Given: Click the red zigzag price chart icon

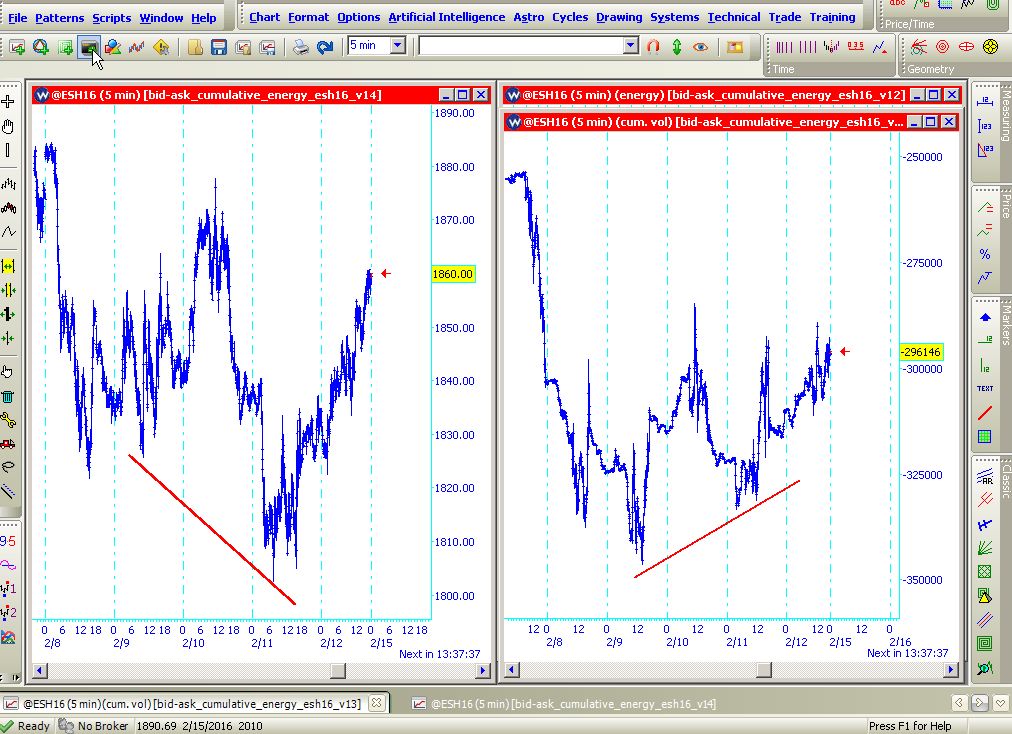Looking at the screenshot, I should (x=136, y=46).
